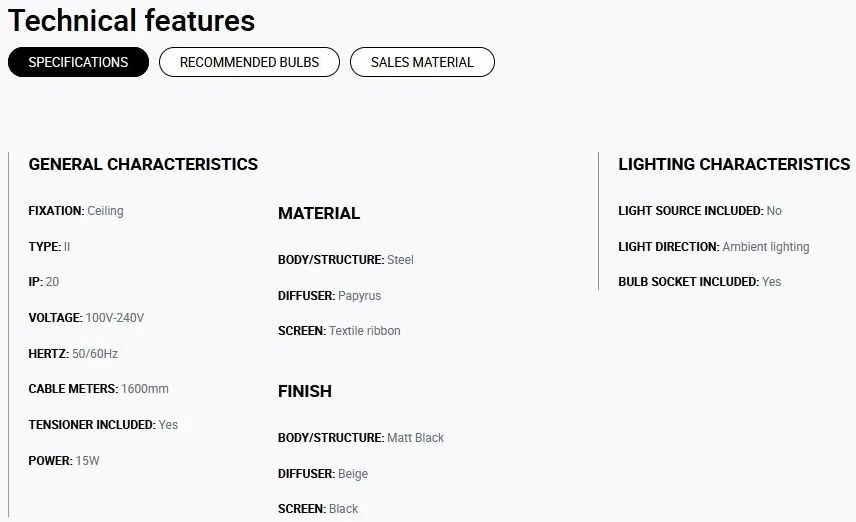Click the Hertz 50/60Hz specification
Image resolution: width=856 pixels, height=522 pixels.
(73, 354)
